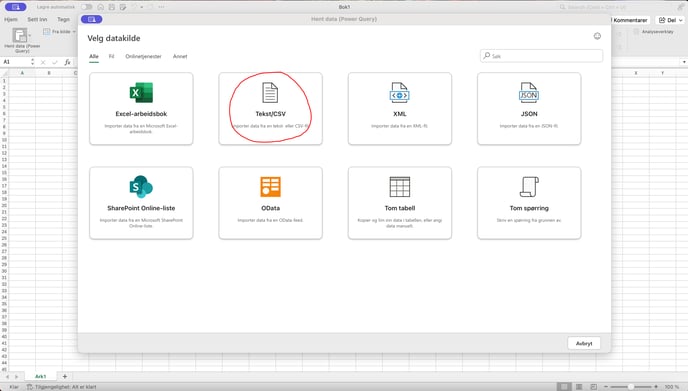Click the smiley feedback icon in dialog
Screen dimensions: 688x391
point(597,36)
